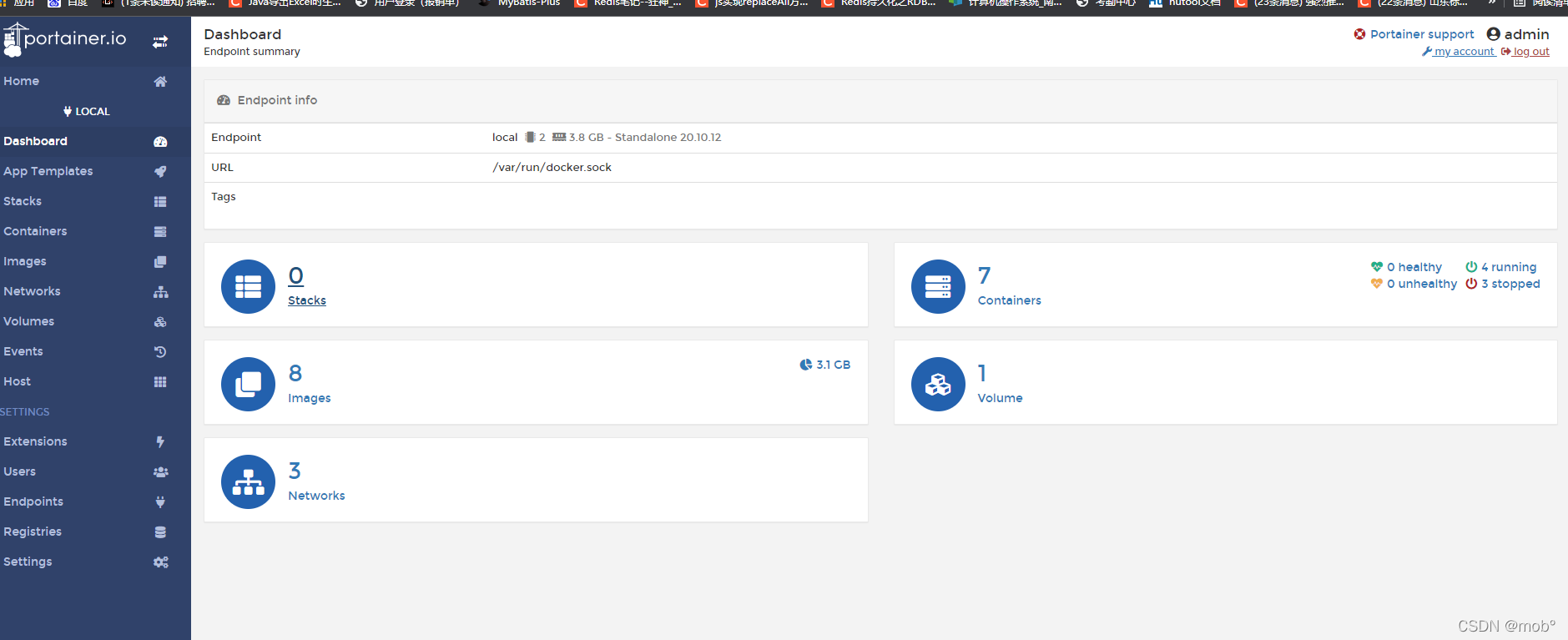This screenshot has height=640, width=1568.
Task: Click the Volume label on dashboard card
Action: click(1001, 398)
